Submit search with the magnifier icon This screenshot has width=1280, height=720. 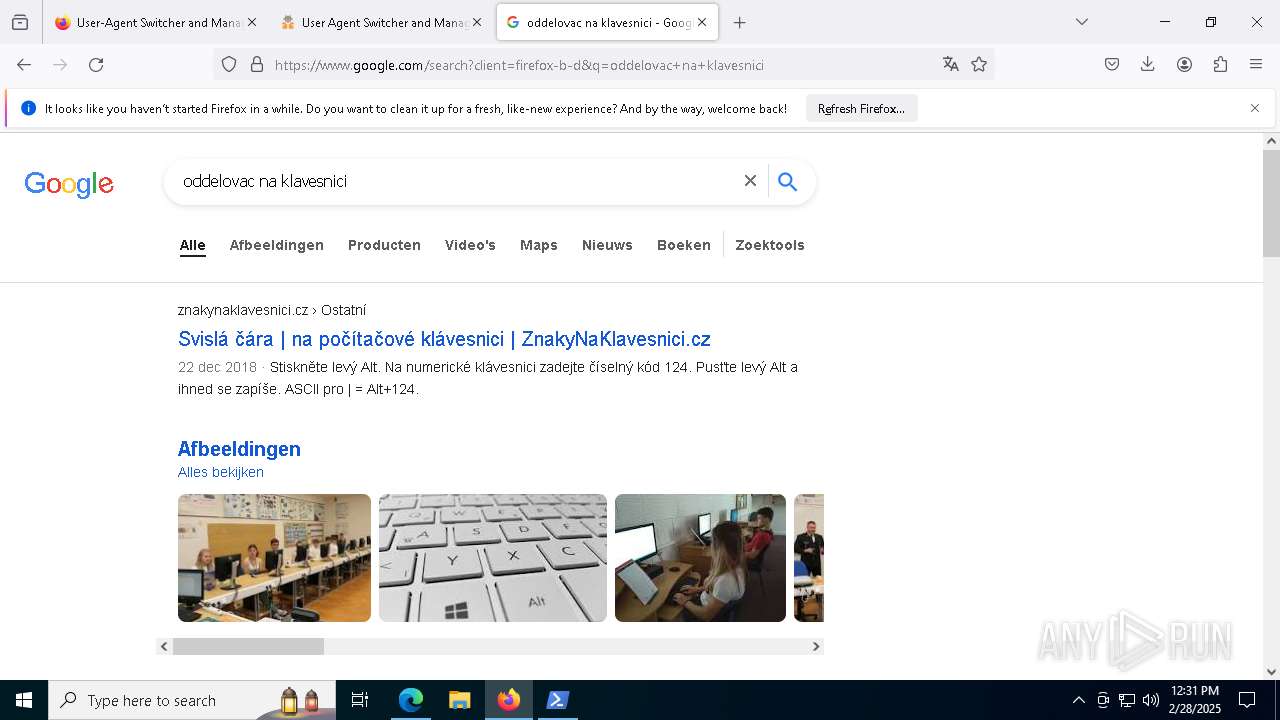(x=788, y=182)
